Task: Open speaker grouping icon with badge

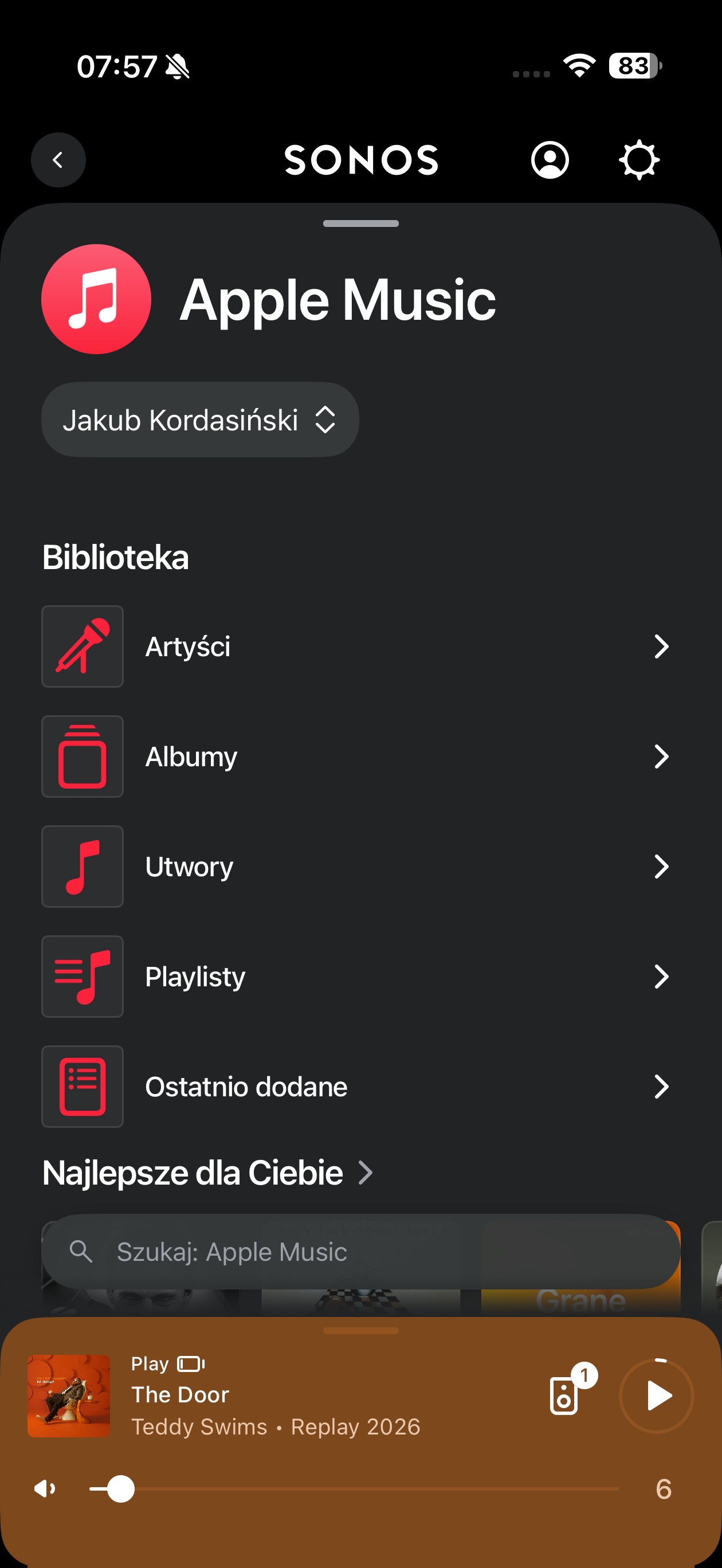Action: [565, 1395]
